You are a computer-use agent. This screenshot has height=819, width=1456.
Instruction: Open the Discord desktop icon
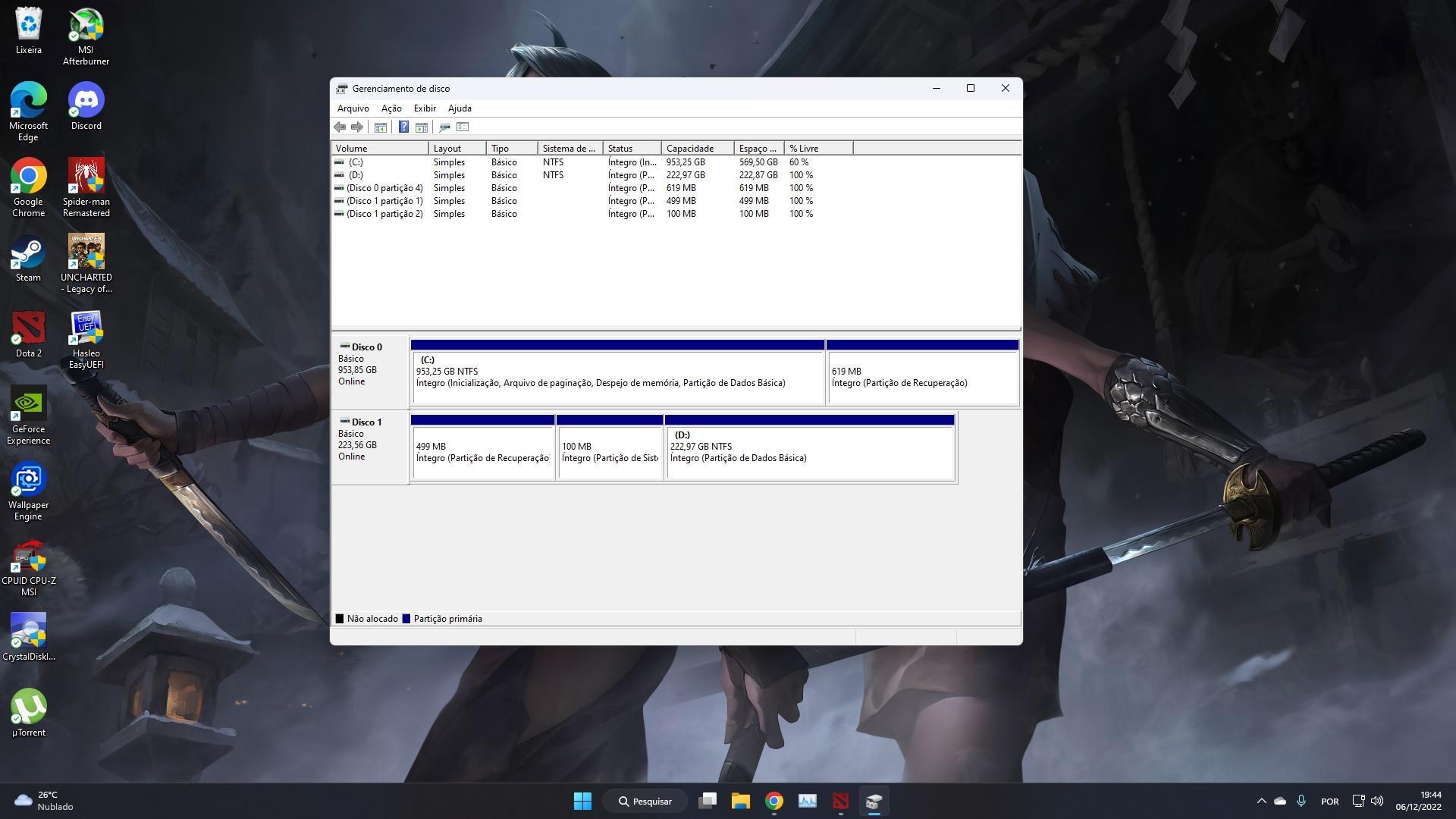click(x=86, y=107)
